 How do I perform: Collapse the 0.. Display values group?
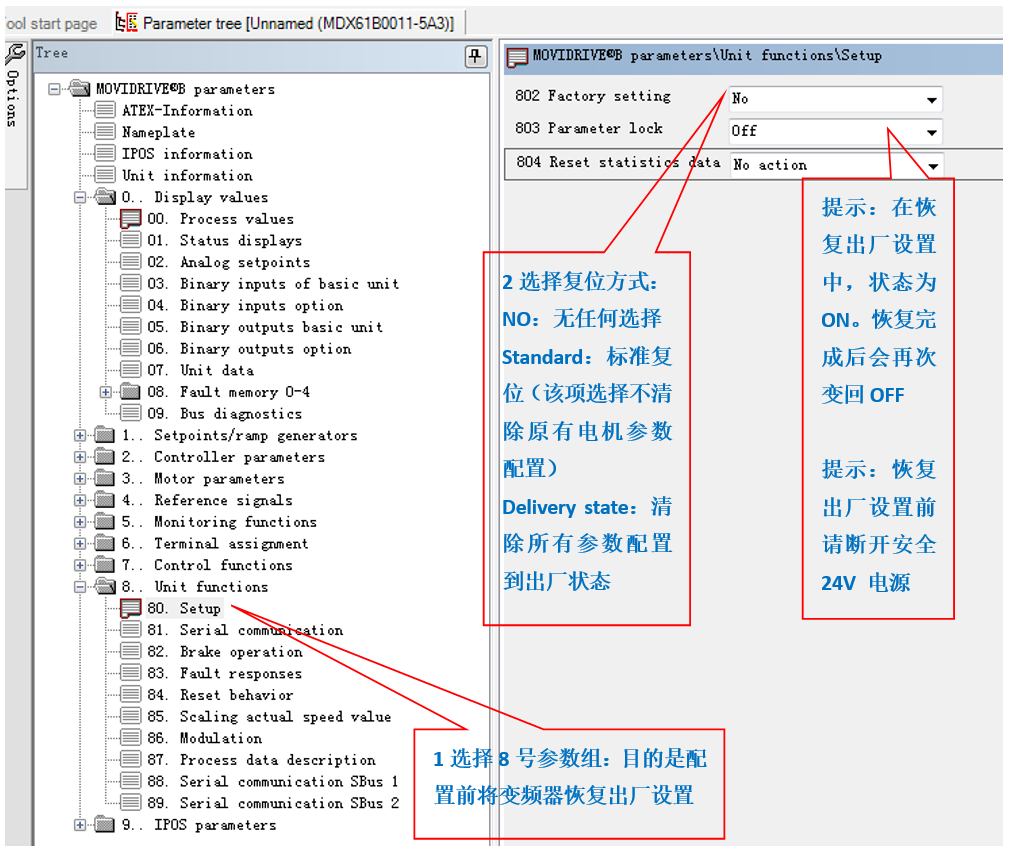(x=80, y=197)
